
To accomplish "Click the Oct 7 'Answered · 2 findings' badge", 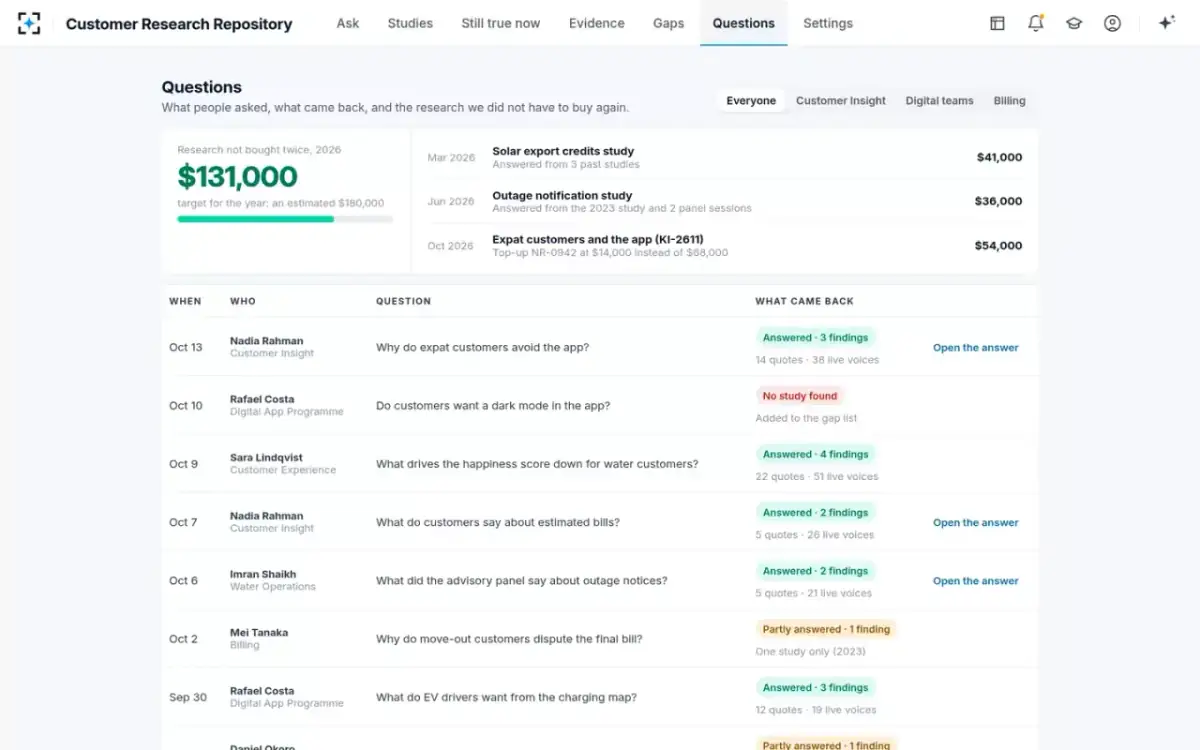I will tap(816, 513).
